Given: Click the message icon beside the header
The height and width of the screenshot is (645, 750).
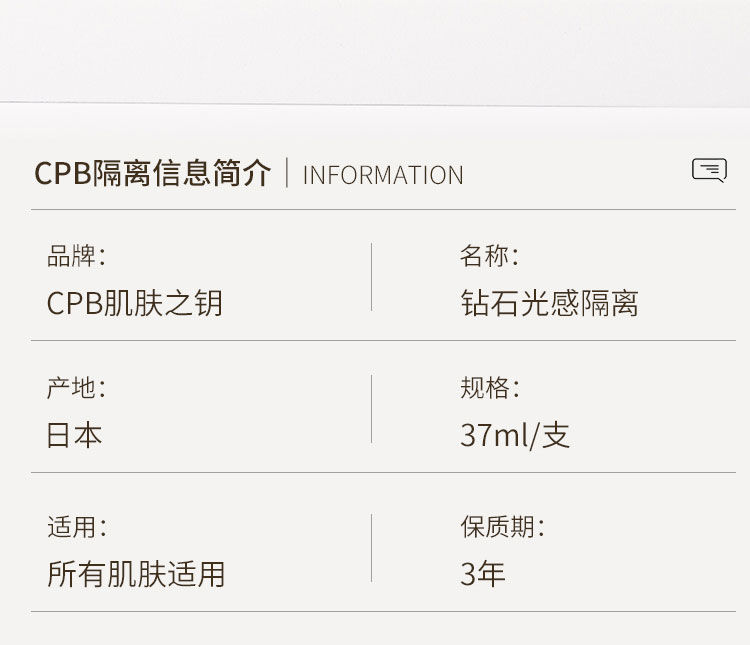Looking at the screenshot, I should [709, 170].
